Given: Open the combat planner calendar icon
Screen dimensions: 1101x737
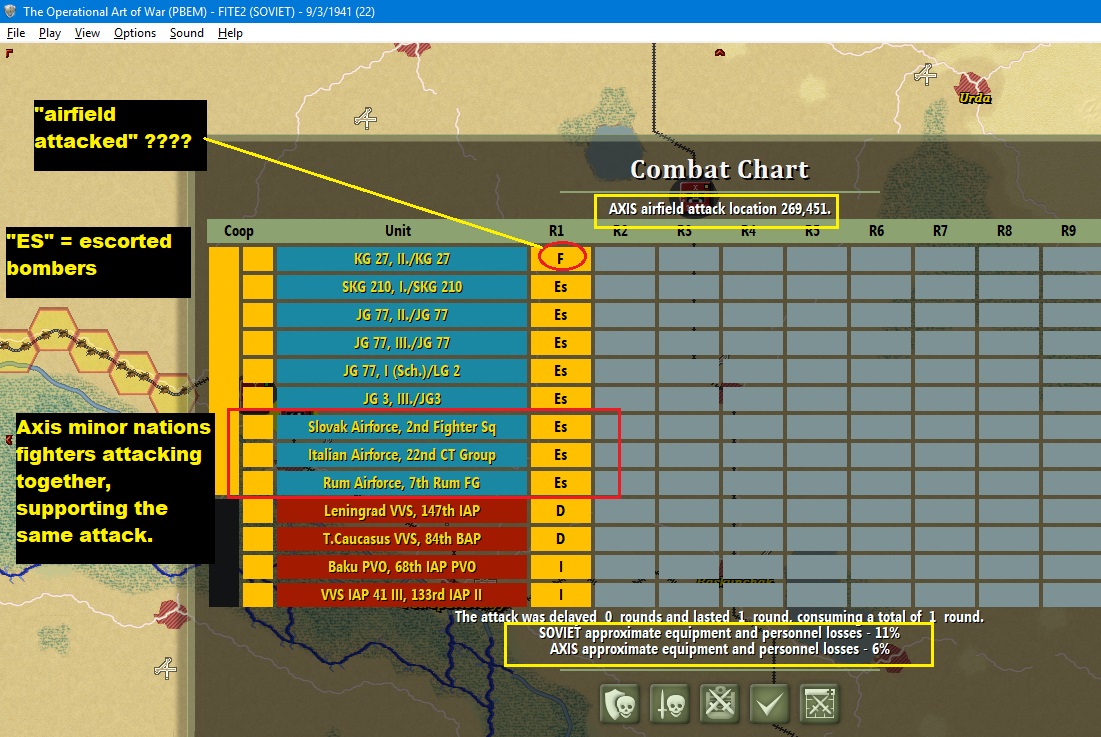Looking at the screenshot, I should [x=819, y=703].
